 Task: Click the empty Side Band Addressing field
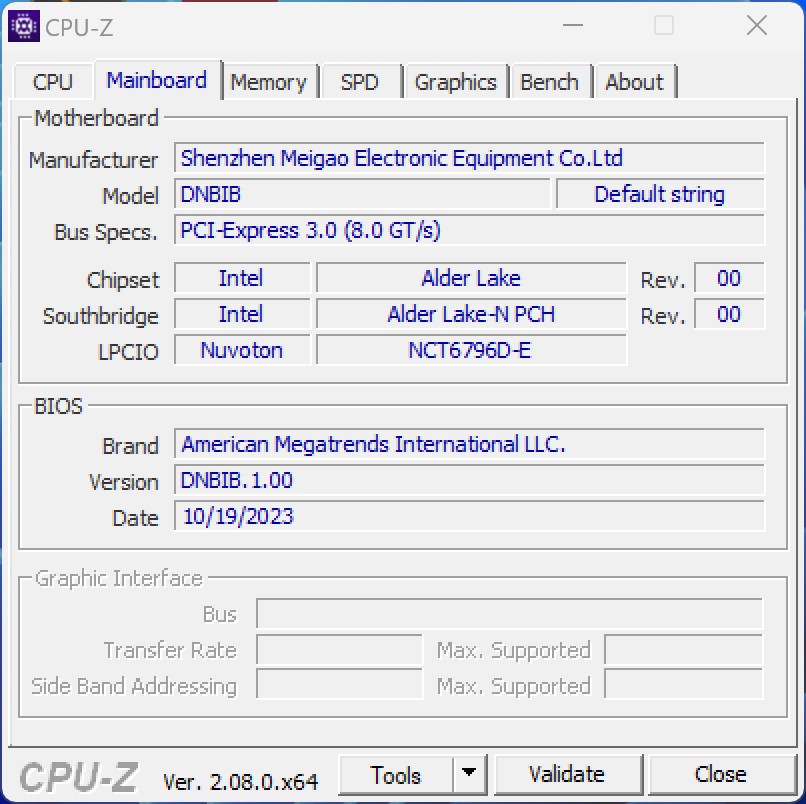coord(339,684)
